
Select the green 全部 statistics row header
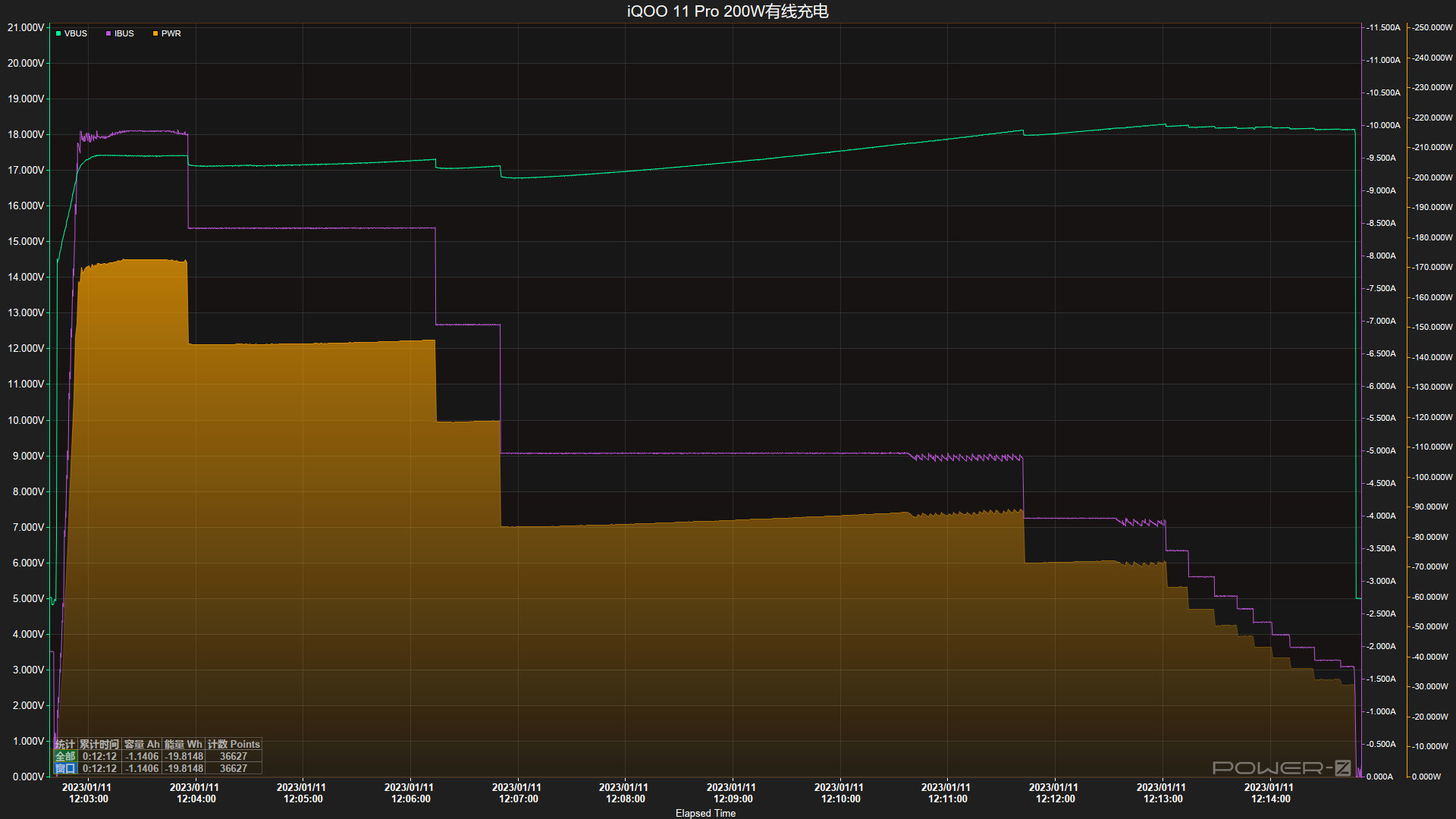coord(65,757)
